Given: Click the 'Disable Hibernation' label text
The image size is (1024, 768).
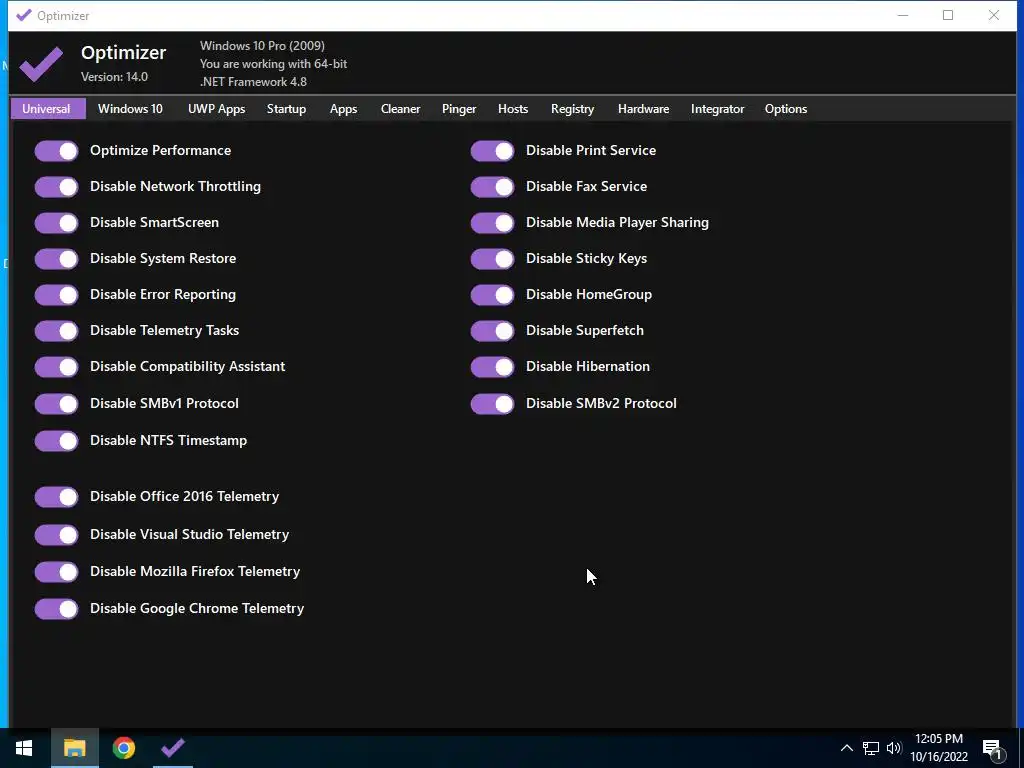Looking at the screenshot, I should (x=588, y=366).
